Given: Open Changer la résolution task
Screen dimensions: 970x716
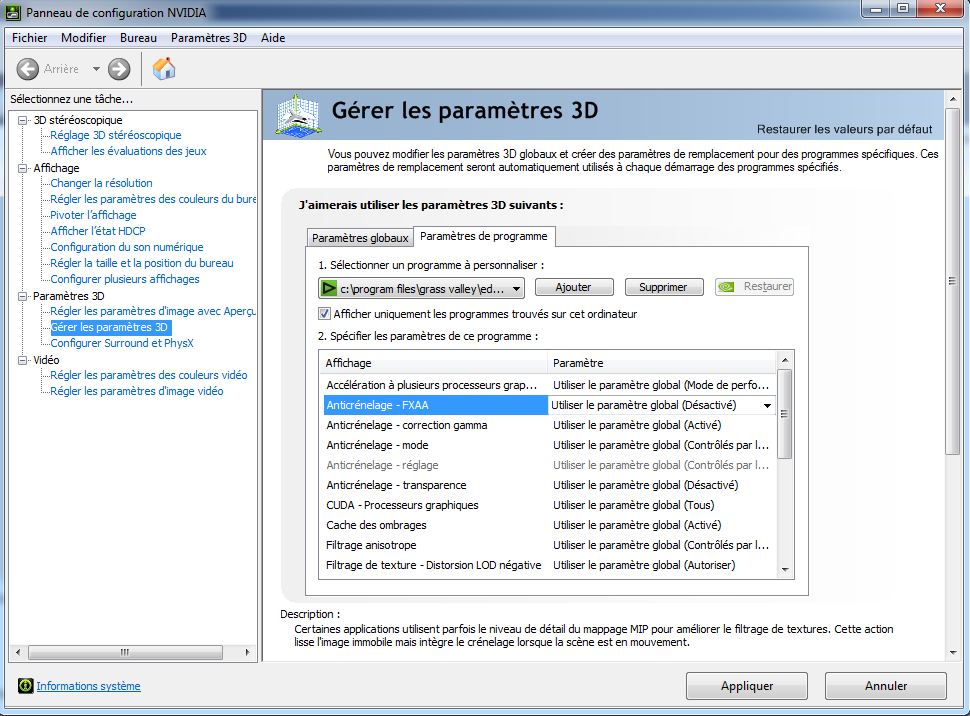Looking at the screenshot, I should 101,183.
